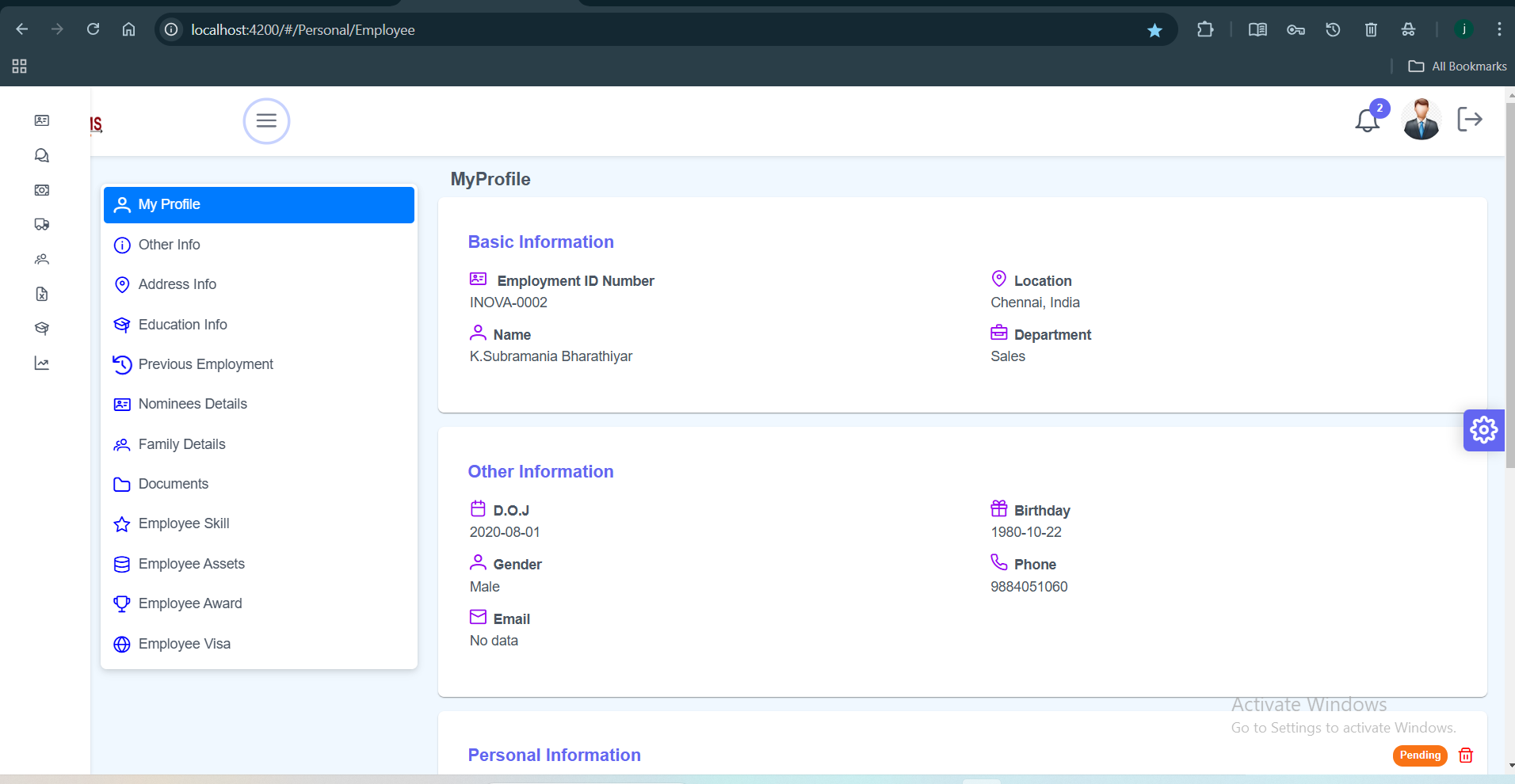The image size is (1515, 784).
Task: Go to Previous Employment
Action: coord(205,364)
